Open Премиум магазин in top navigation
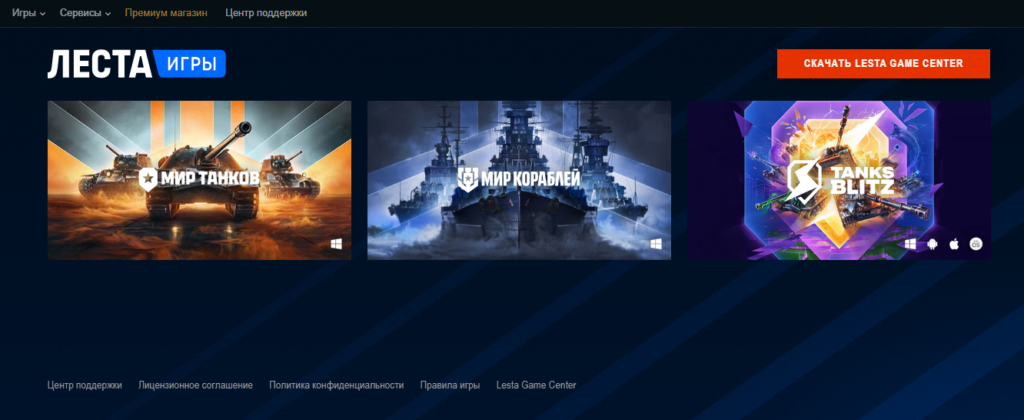Viewport: 1024px width, 420px height. point(167,13)
